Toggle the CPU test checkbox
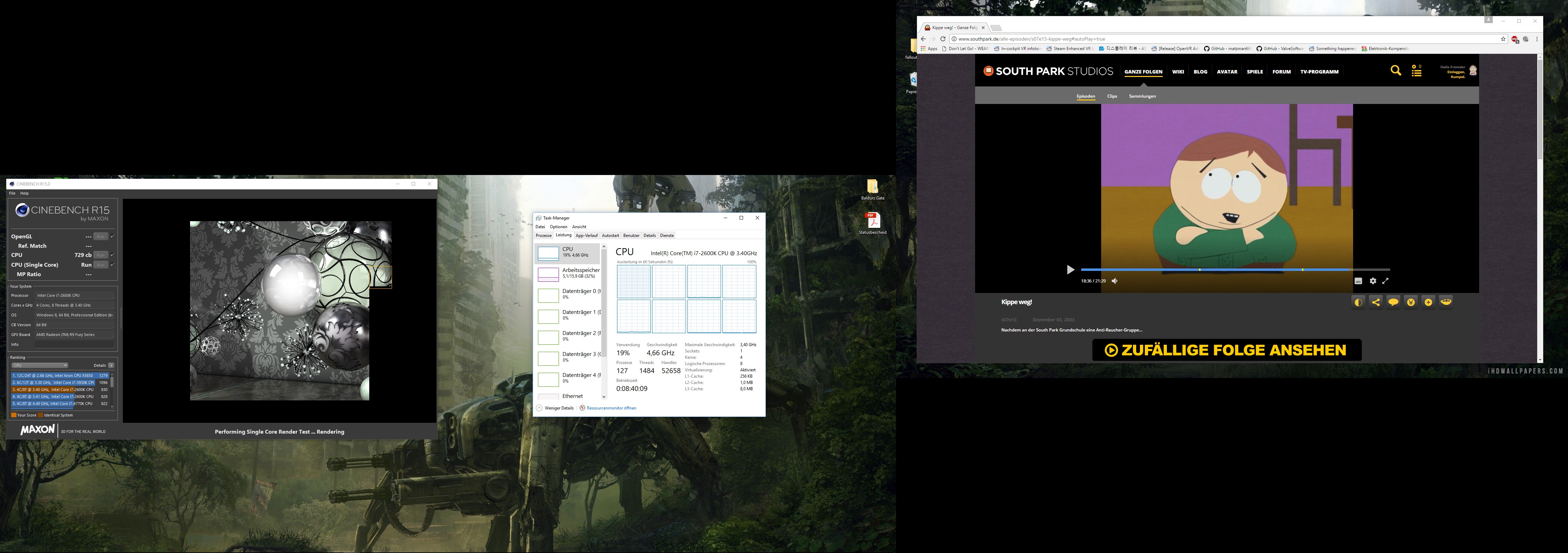The width and height of the screenshot is (1568, 553). 113,255
